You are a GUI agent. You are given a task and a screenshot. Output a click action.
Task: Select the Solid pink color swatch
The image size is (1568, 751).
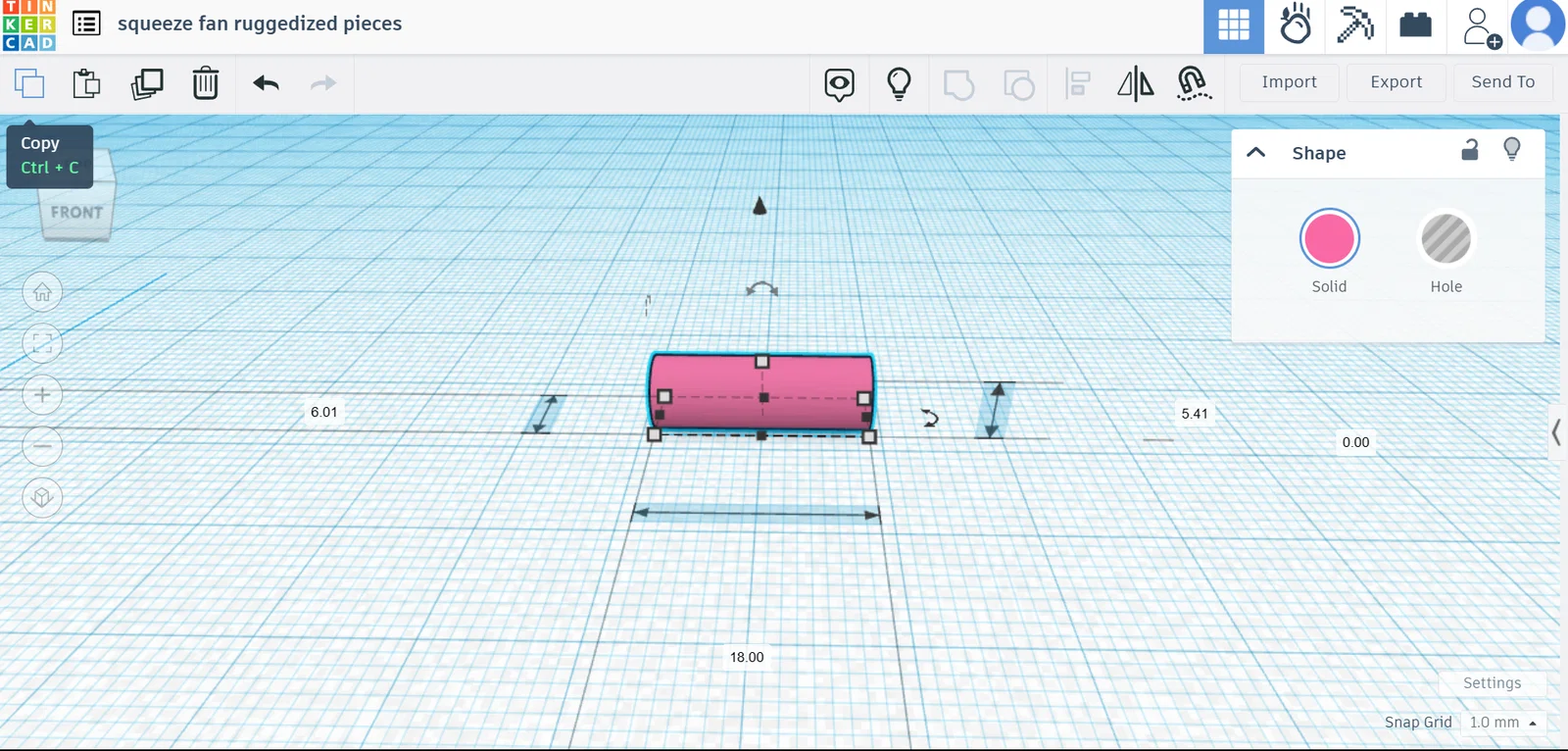pos(1329,238)
